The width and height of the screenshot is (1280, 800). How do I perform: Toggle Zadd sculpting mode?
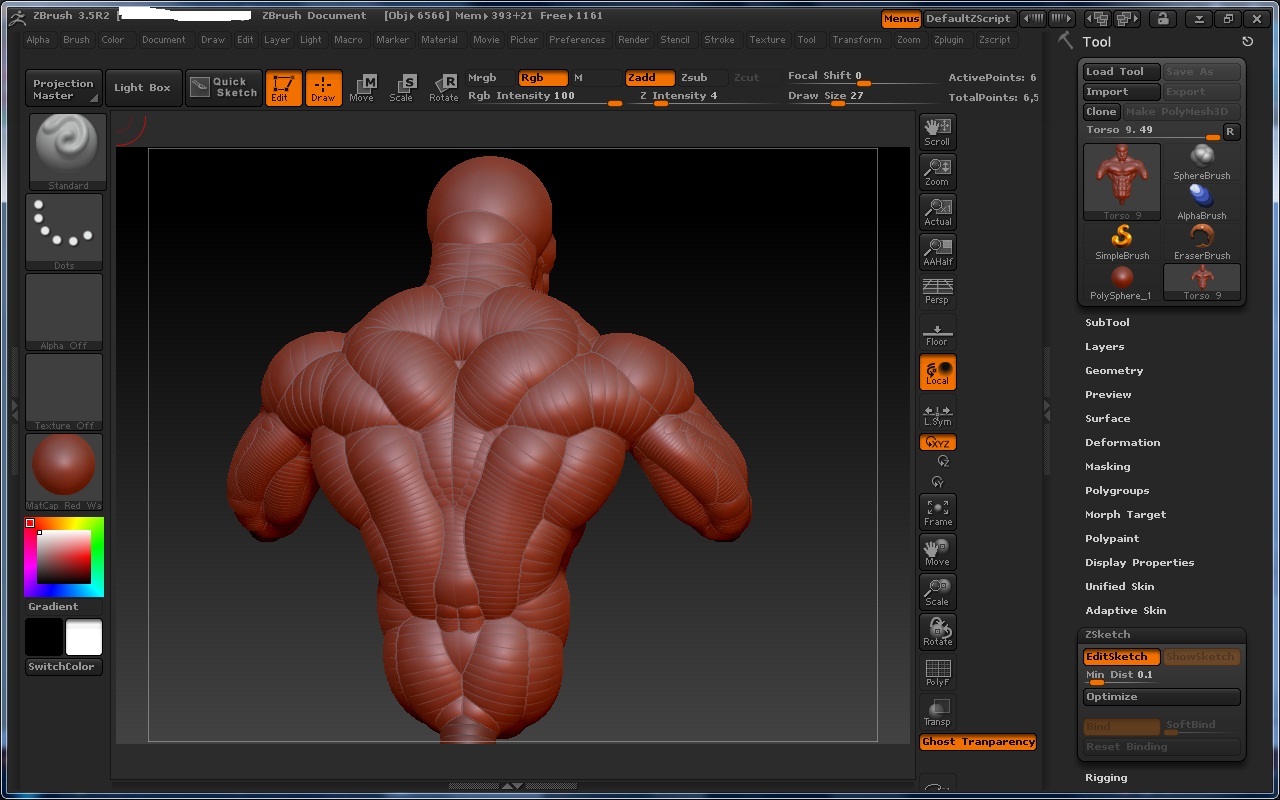pos(650,77)
